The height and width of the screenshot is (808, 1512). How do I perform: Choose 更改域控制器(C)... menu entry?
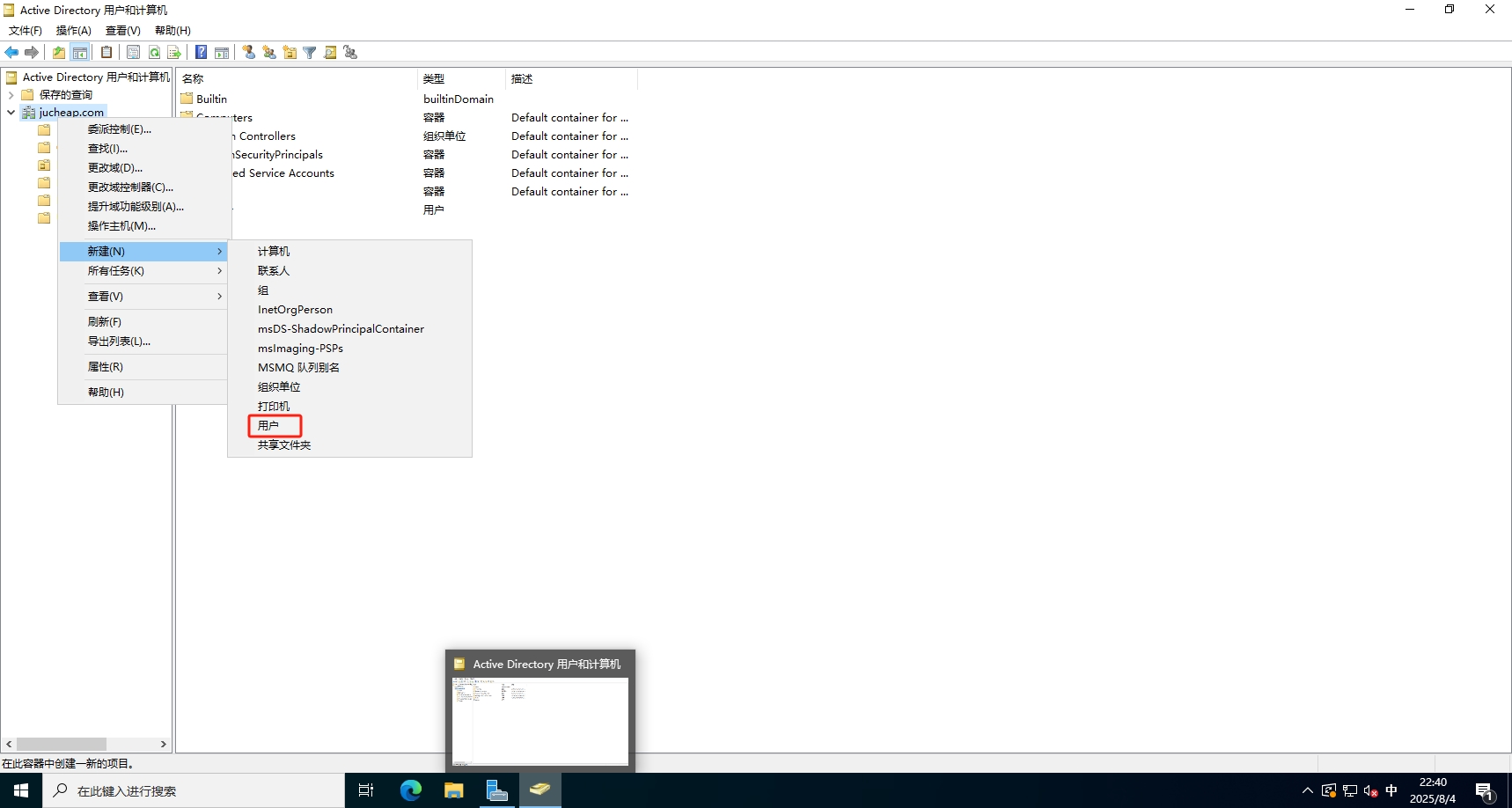click(x=144, y=187)
